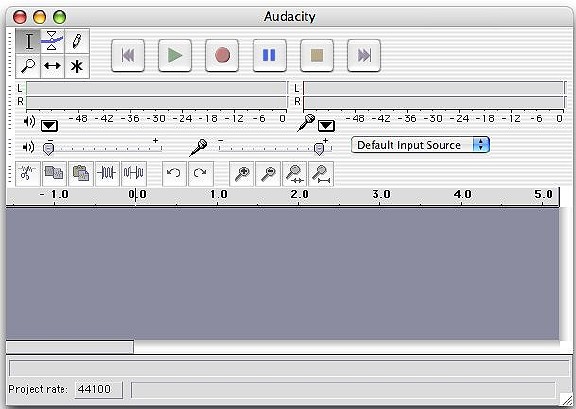Click the Fit Project in window icon
The height and width of the screenshot is (409, 576).
coord(321,173)
